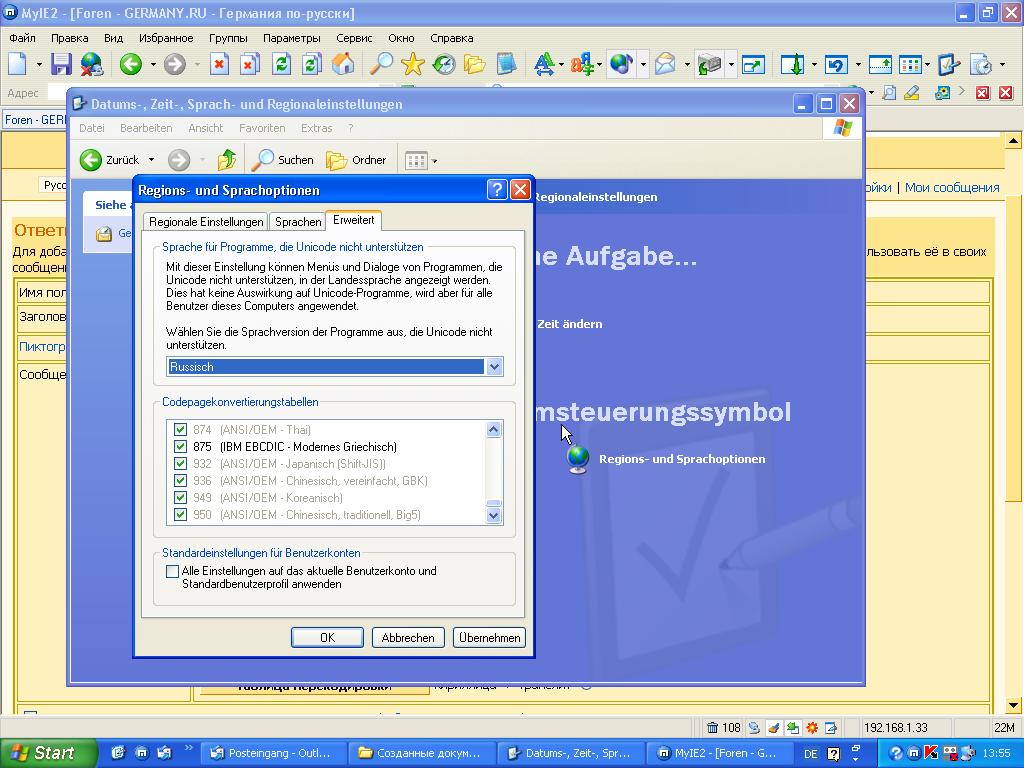
Task: Open Favorites star icon in MyIE2 toolbar
Action: [413, 64]
